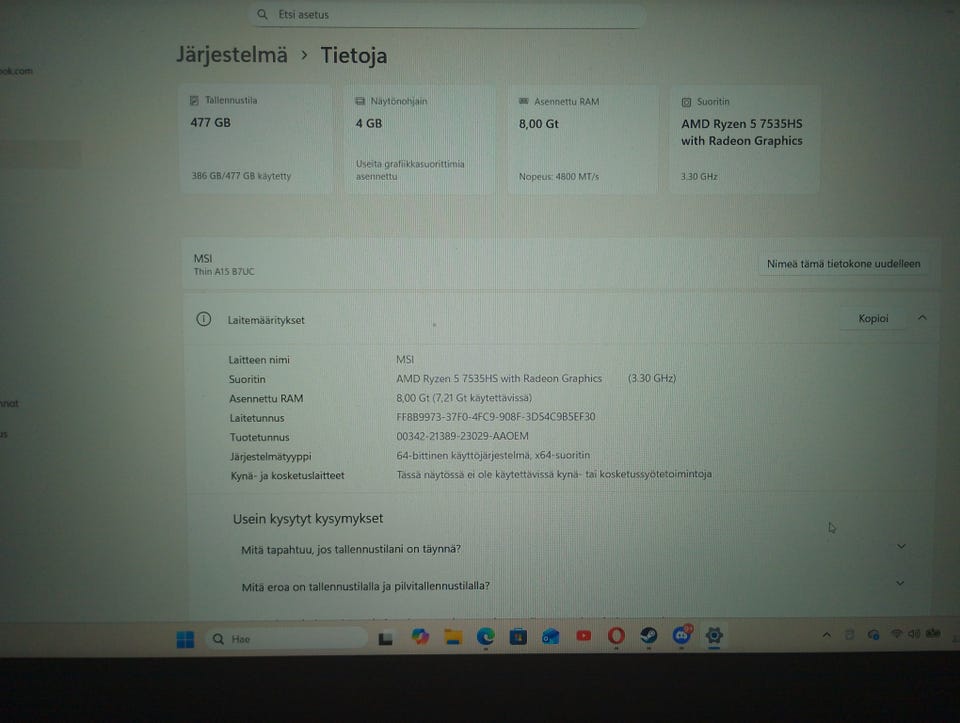Click 'Useita grafiikkasuorittimia asennettu' text
This screenshot has height=723, width=960.
[410, 170]
